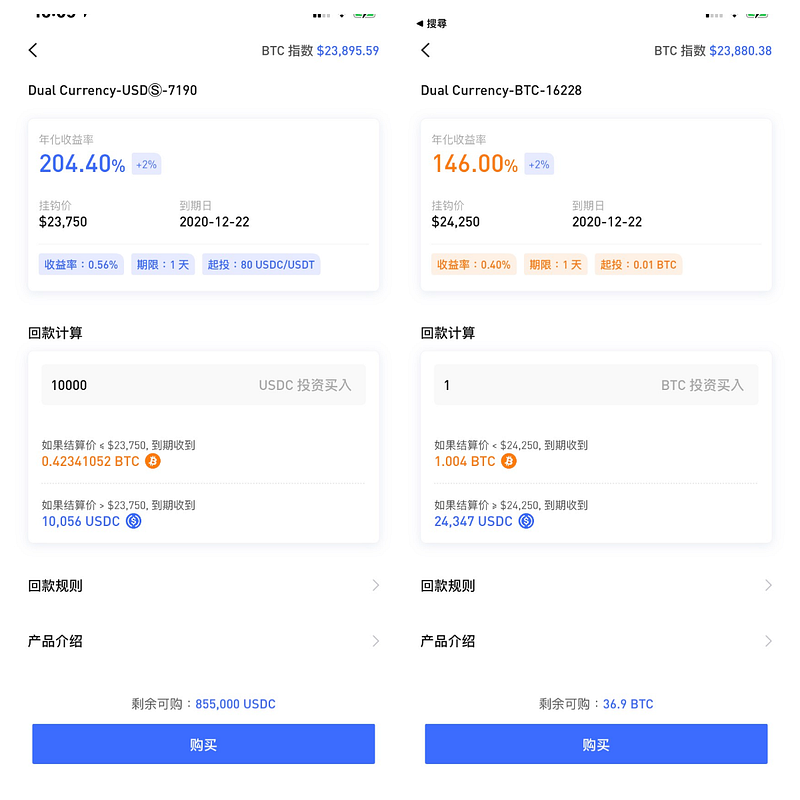Focus the BTC 投资买入 amount field

[x=596, y=385]
